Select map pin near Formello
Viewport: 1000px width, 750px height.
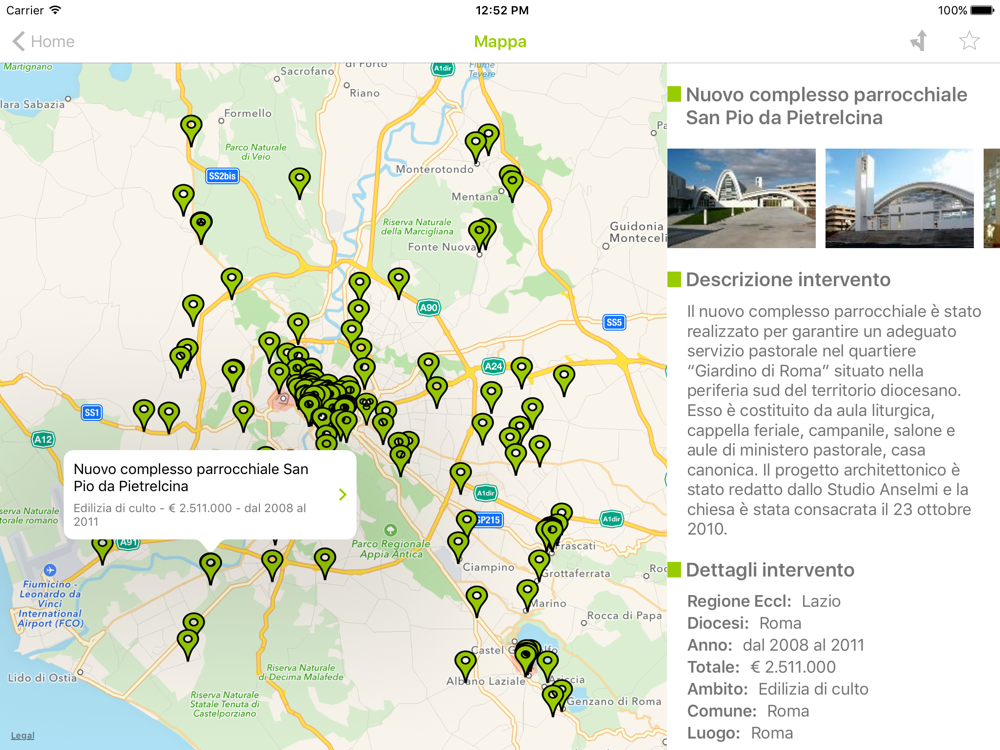point(191,131)
